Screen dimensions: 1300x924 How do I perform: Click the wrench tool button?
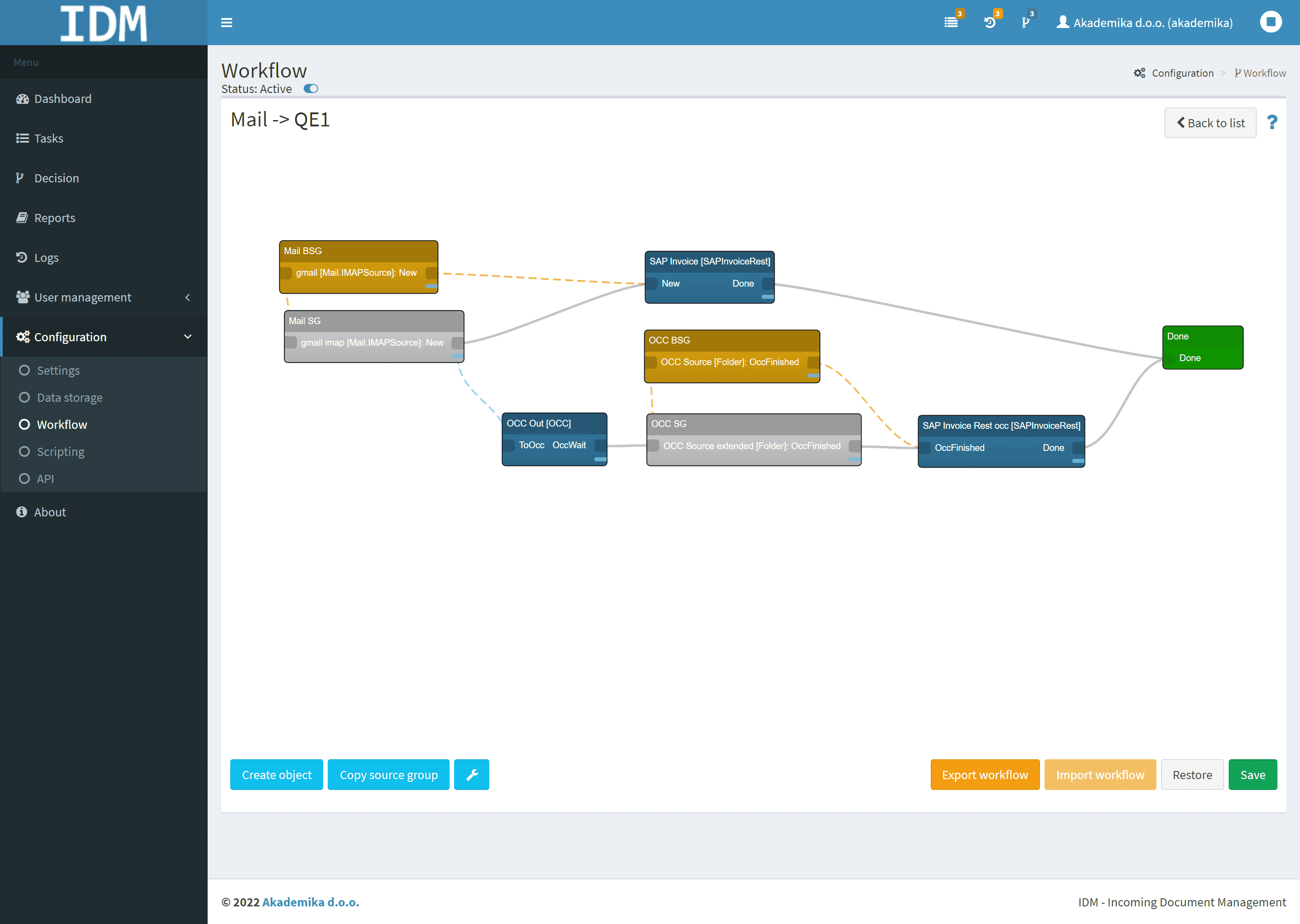pyautogui.click(x=472, y=774)
